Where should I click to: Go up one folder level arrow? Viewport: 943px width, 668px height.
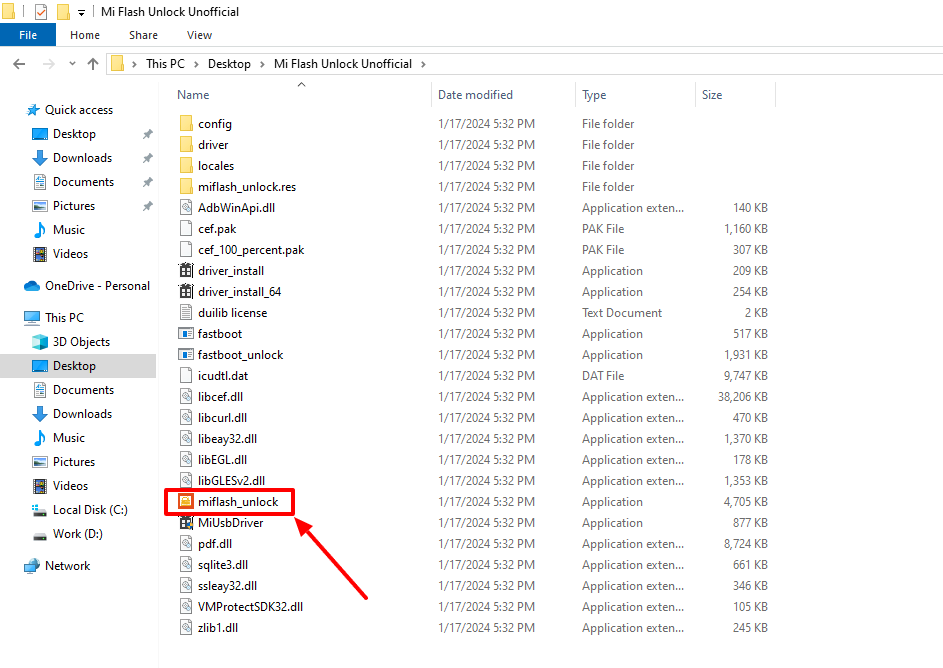(x=93, y=64)
